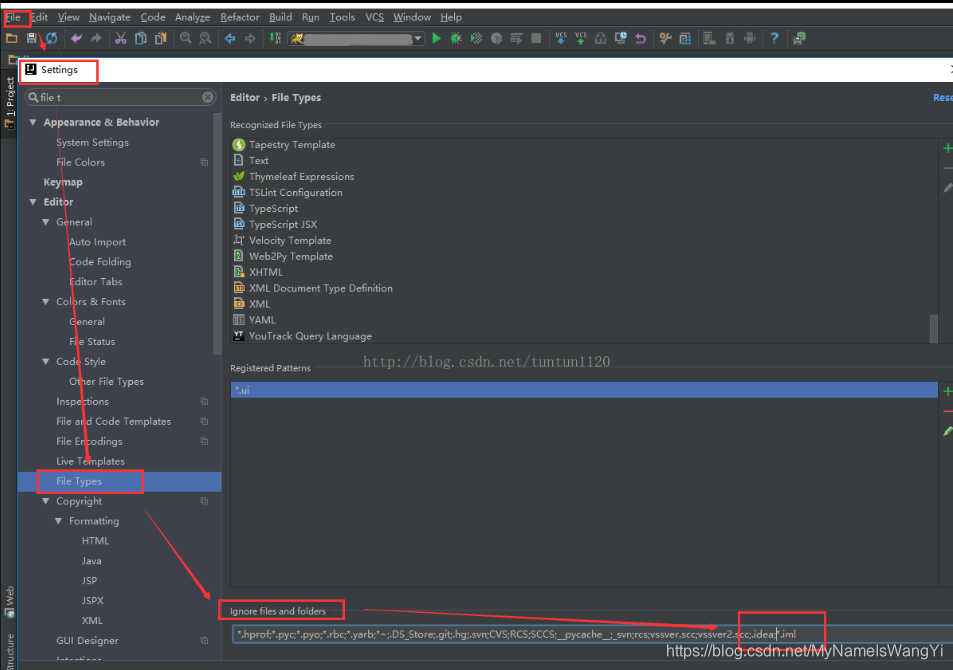Image resolution: width=953 pixels, height=670 pixels.
Task: Collapse the Editor tree section
Action: [33, 202]
